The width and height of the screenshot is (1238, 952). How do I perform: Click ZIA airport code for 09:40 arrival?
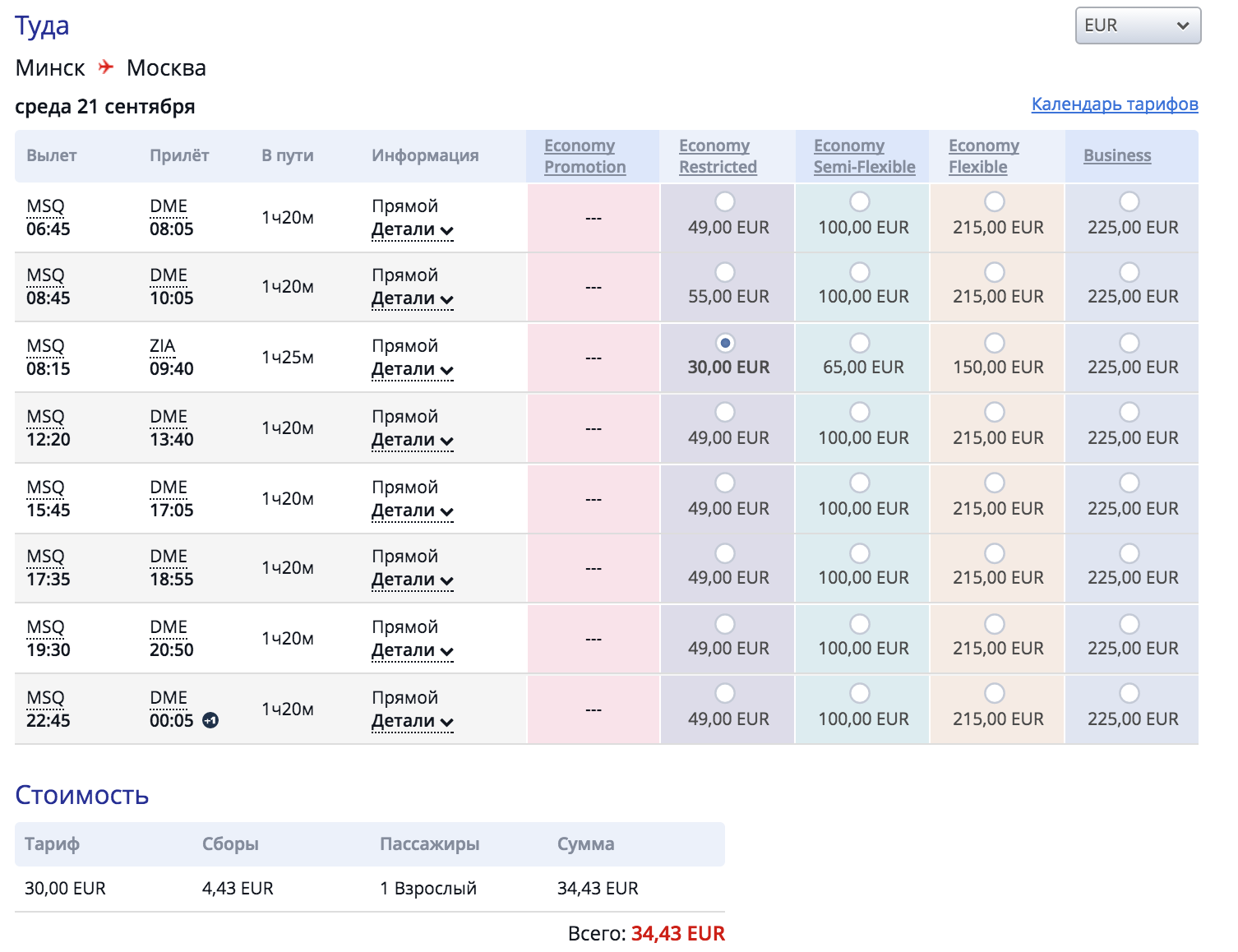pos(163,345)
